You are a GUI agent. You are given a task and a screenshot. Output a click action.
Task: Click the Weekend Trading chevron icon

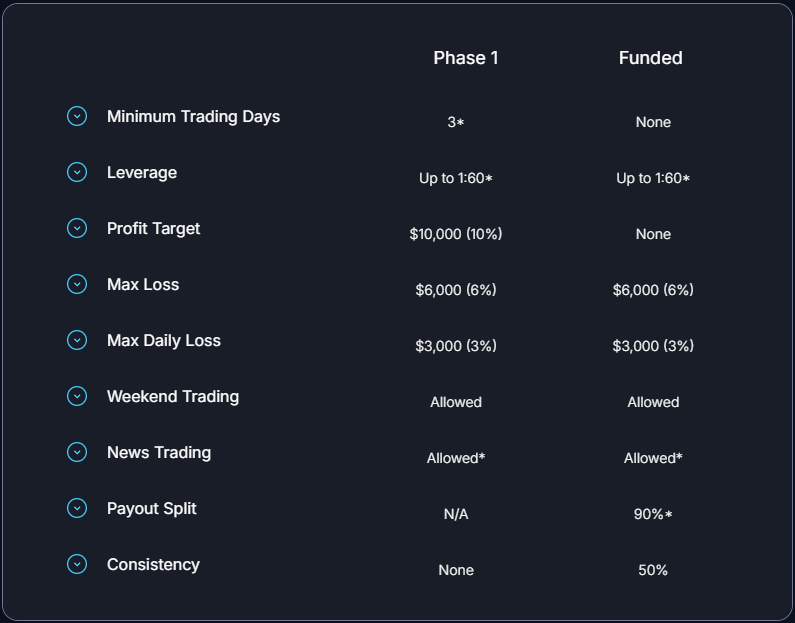(77, 396)
